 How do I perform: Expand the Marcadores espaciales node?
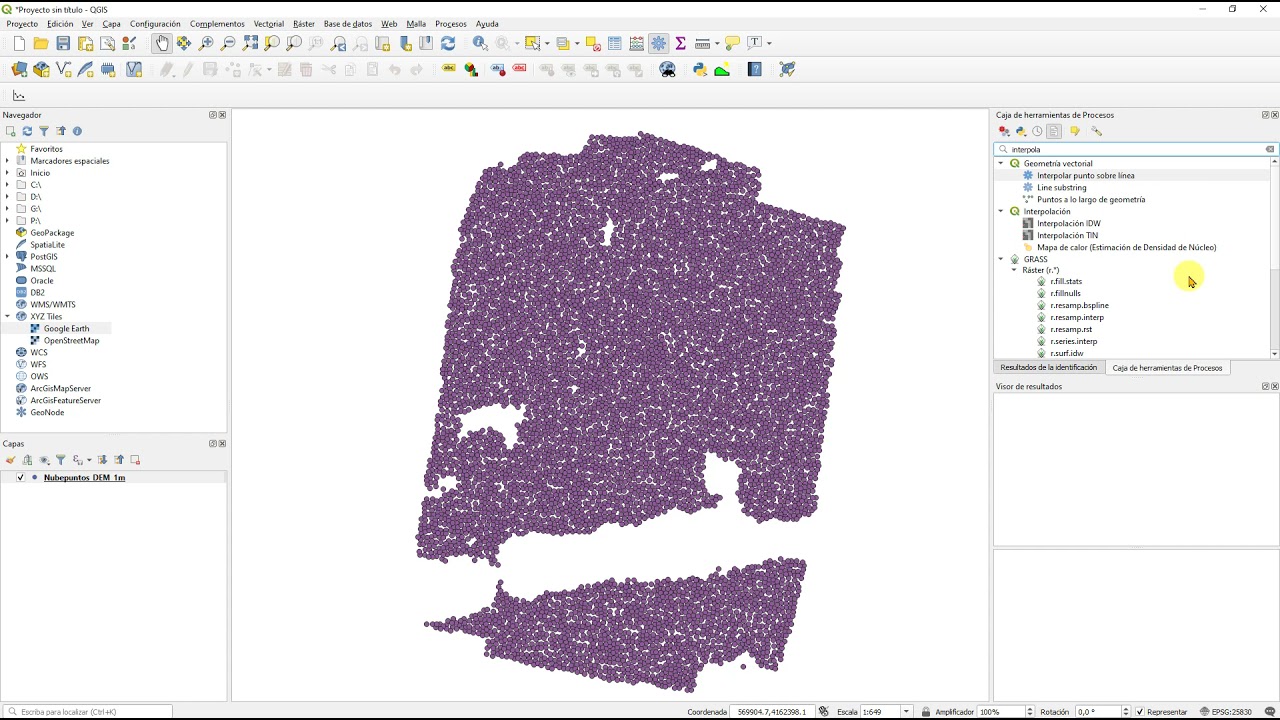tap(7, 161)
